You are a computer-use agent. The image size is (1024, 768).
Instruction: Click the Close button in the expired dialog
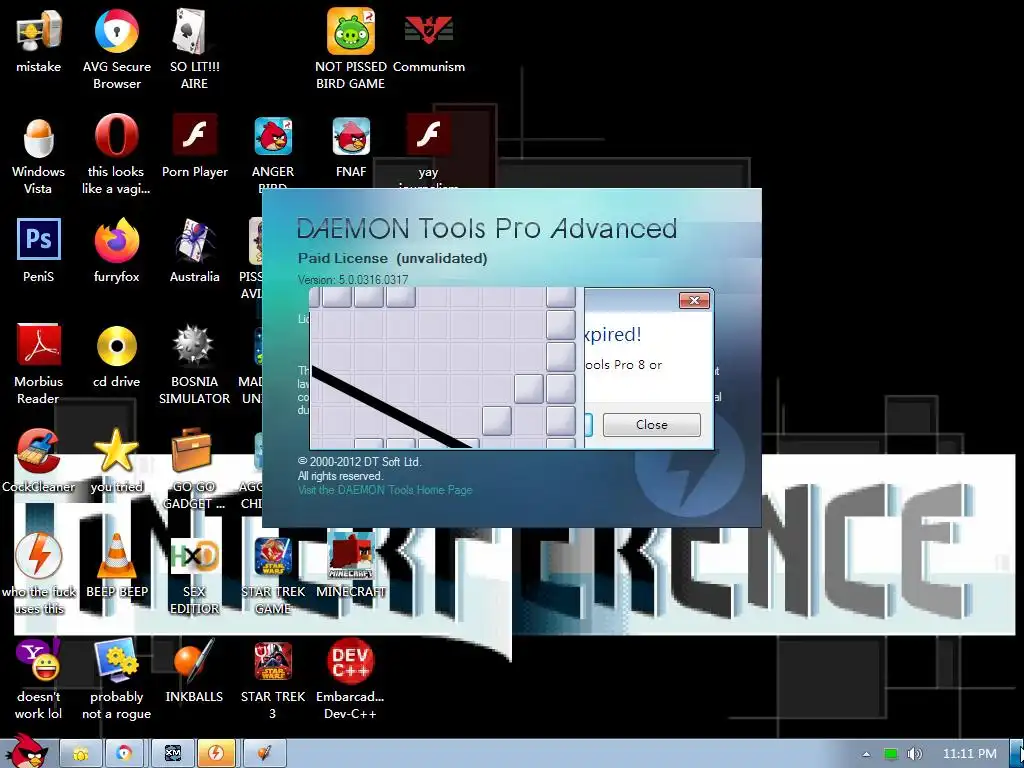651,424
